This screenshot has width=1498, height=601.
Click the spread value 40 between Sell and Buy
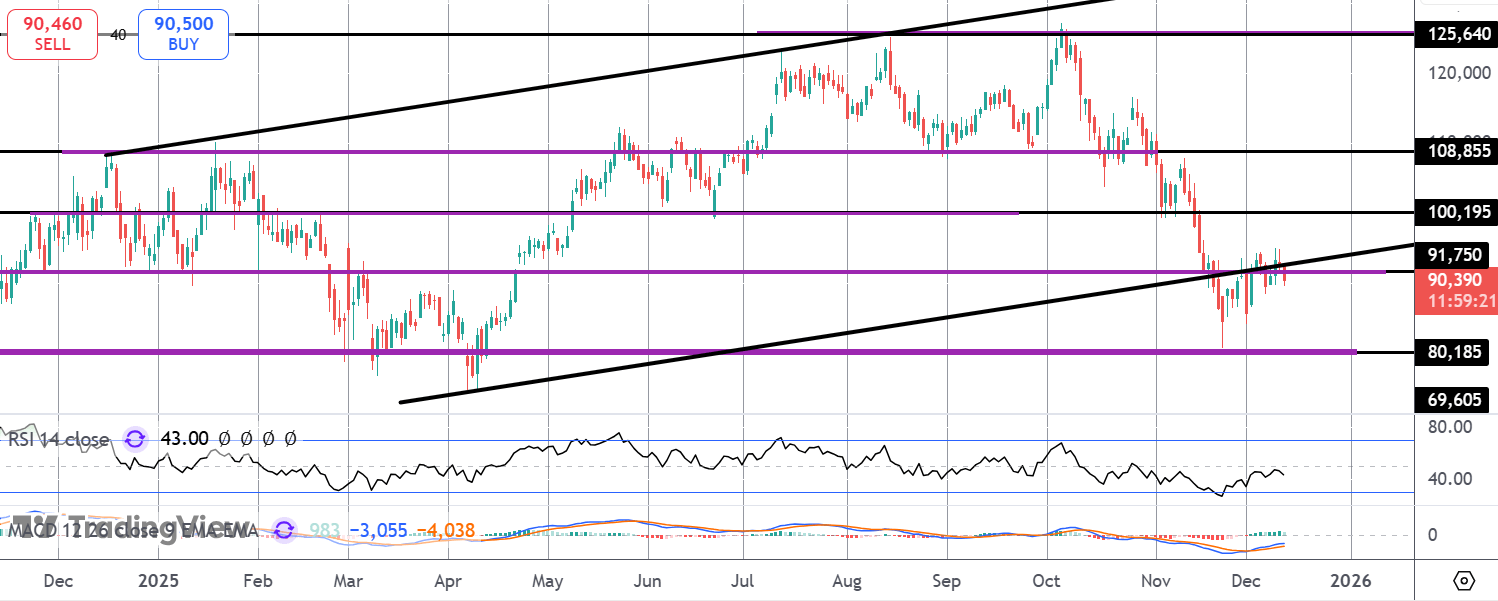(118, 34)
